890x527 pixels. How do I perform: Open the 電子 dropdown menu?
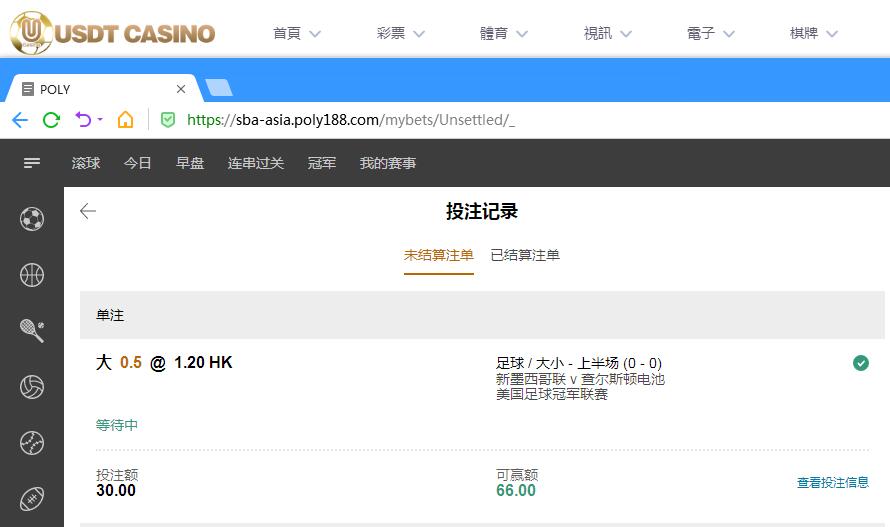point(711,33)
